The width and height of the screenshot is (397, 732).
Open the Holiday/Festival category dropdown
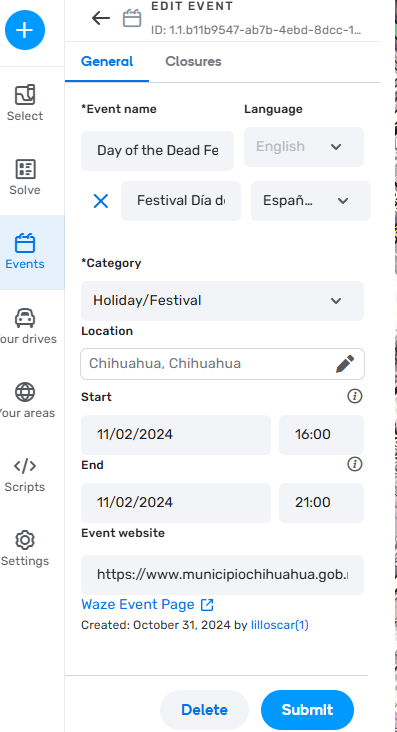222,301
